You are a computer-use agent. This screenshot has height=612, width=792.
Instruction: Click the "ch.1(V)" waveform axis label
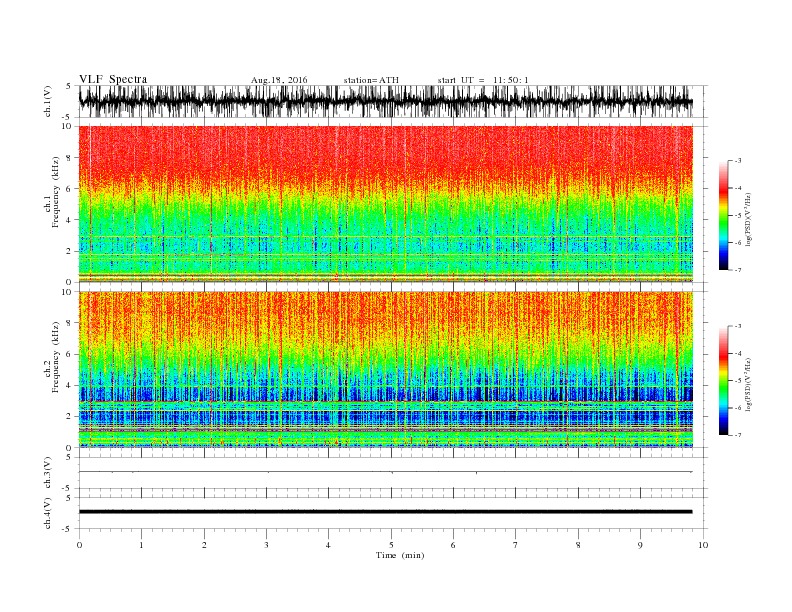[48, 101]
